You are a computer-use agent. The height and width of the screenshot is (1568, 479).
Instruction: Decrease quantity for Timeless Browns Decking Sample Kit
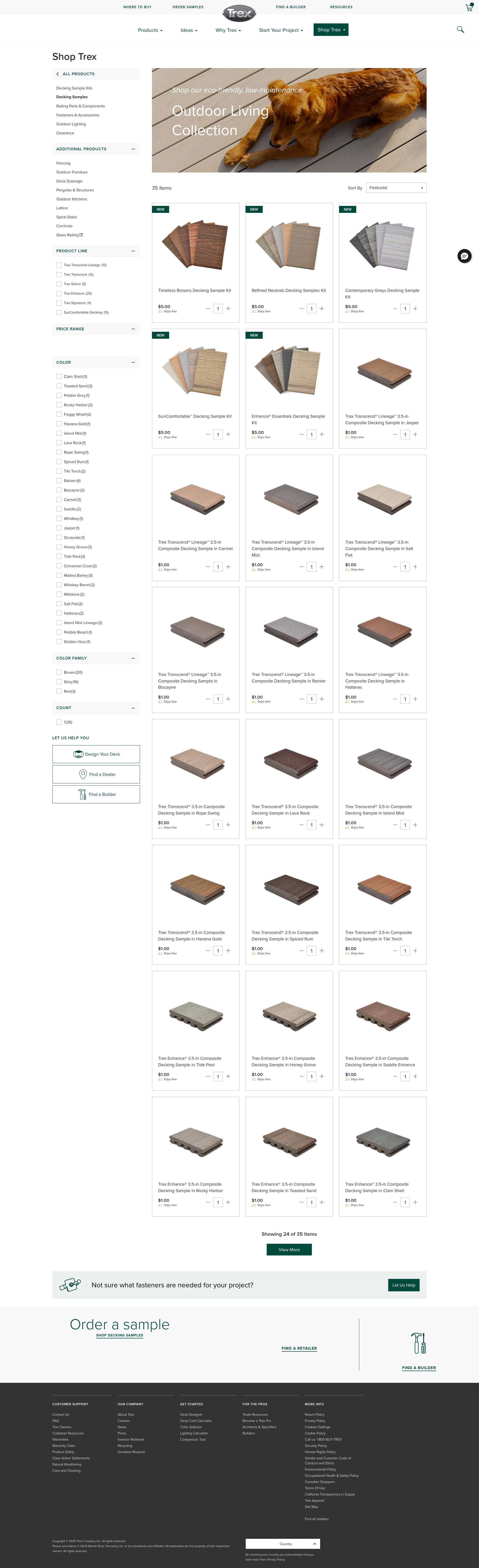tap(208, 309)
